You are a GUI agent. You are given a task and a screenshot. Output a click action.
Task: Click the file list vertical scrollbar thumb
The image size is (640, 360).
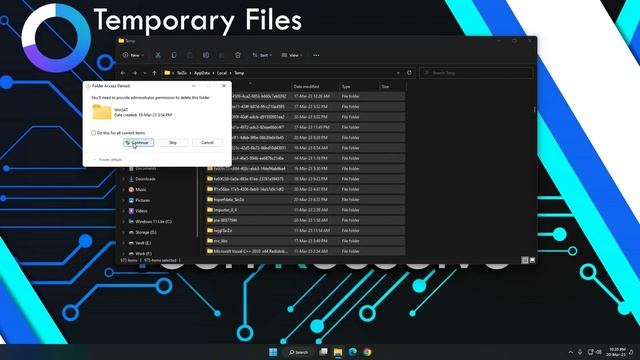(534, 109)
